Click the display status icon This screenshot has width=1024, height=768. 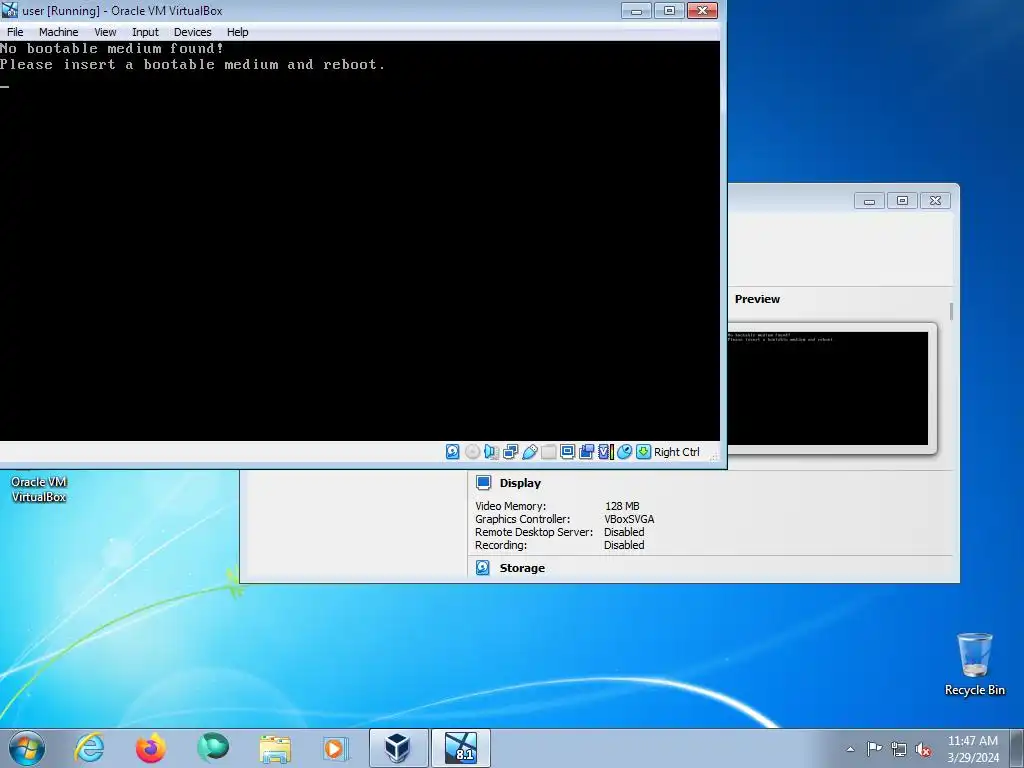568,451
